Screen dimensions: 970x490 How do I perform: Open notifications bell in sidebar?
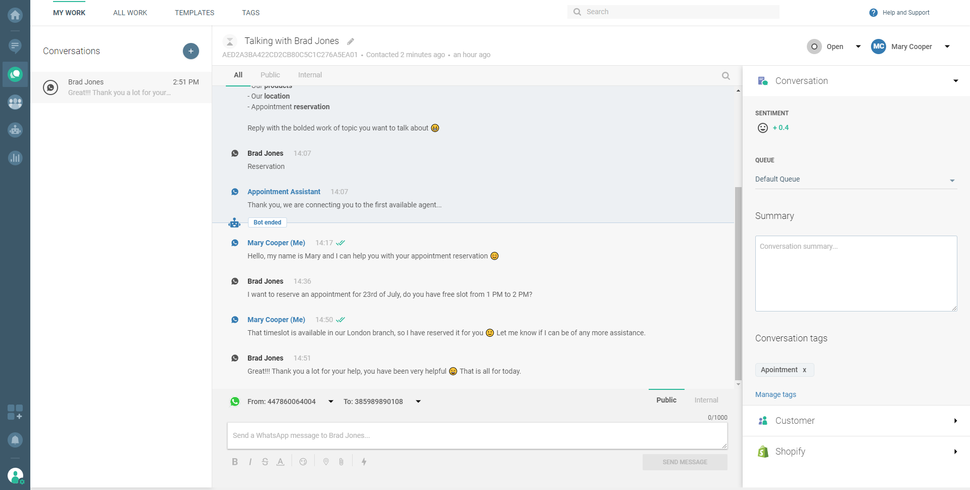point(15,440)
